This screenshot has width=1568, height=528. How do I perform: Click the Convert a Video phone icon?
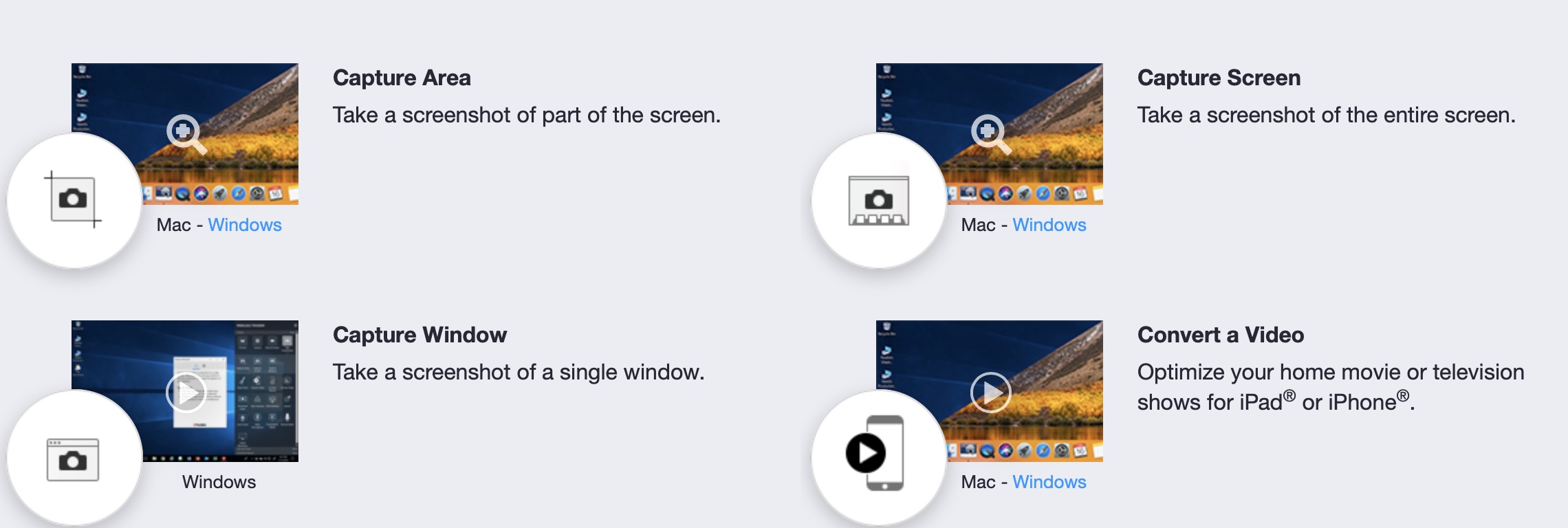coord(875,453)
